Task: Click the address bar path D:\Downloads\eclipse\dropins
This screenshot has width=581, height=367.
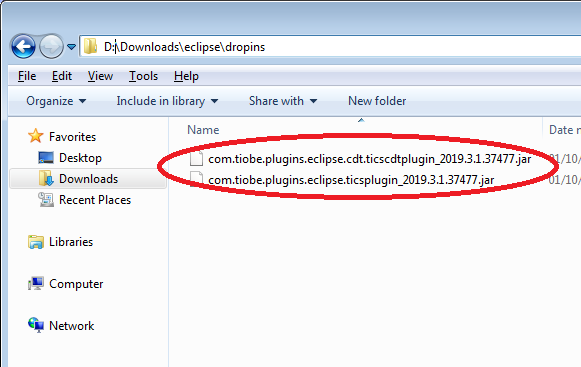Action: [x=185, y=47]
